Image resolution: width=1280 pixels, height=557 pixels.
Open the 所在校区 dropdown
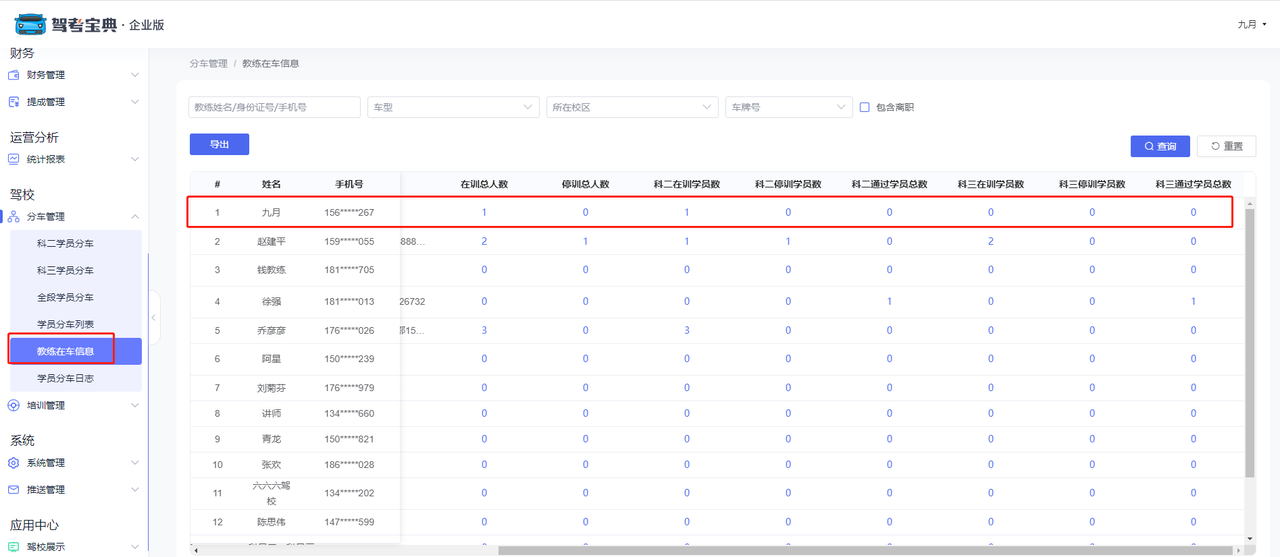pos(632,107)
